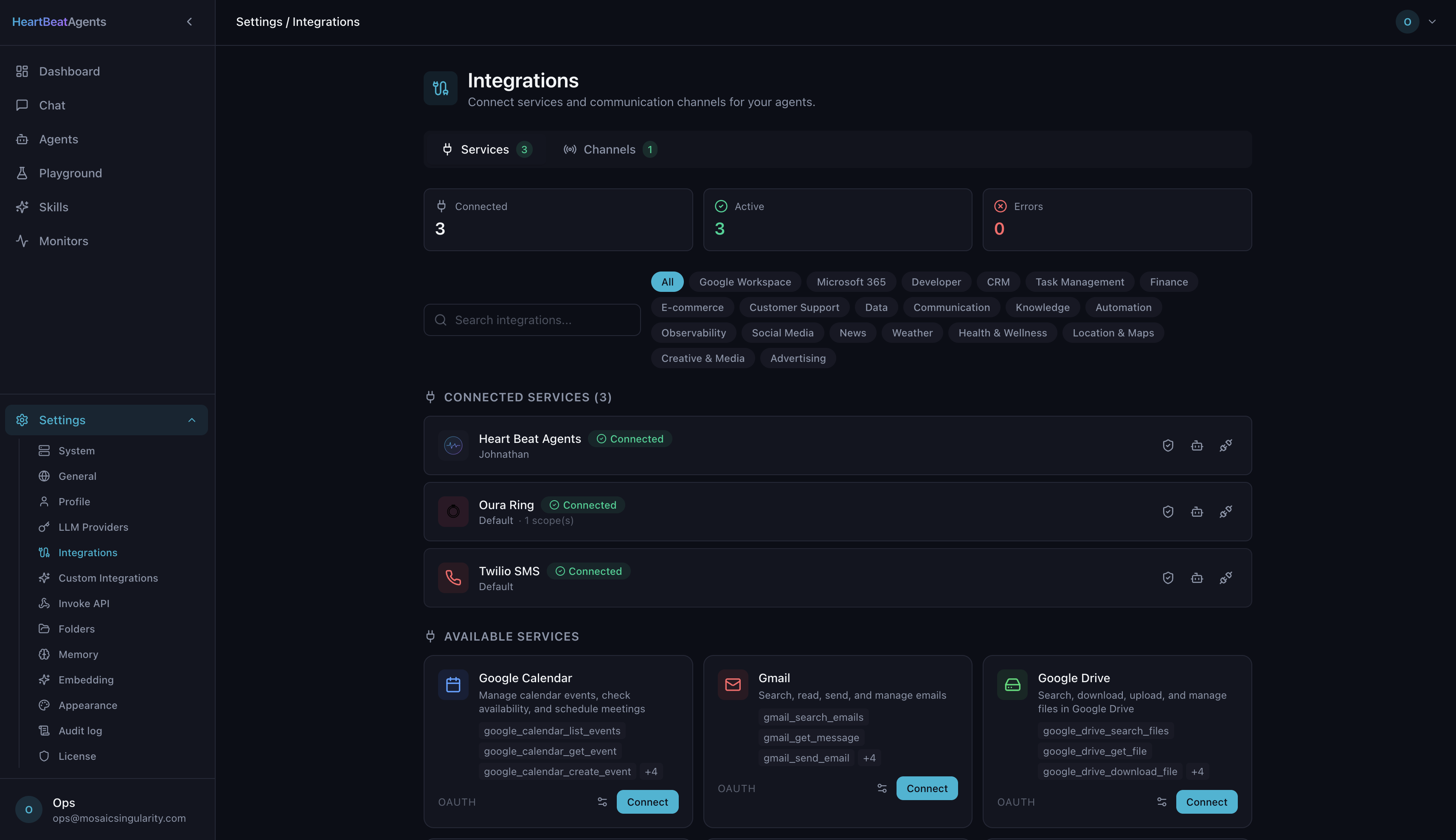Open Google Calendar configuration sliders icon
1456x840 pixels.
tap(602, 802)
